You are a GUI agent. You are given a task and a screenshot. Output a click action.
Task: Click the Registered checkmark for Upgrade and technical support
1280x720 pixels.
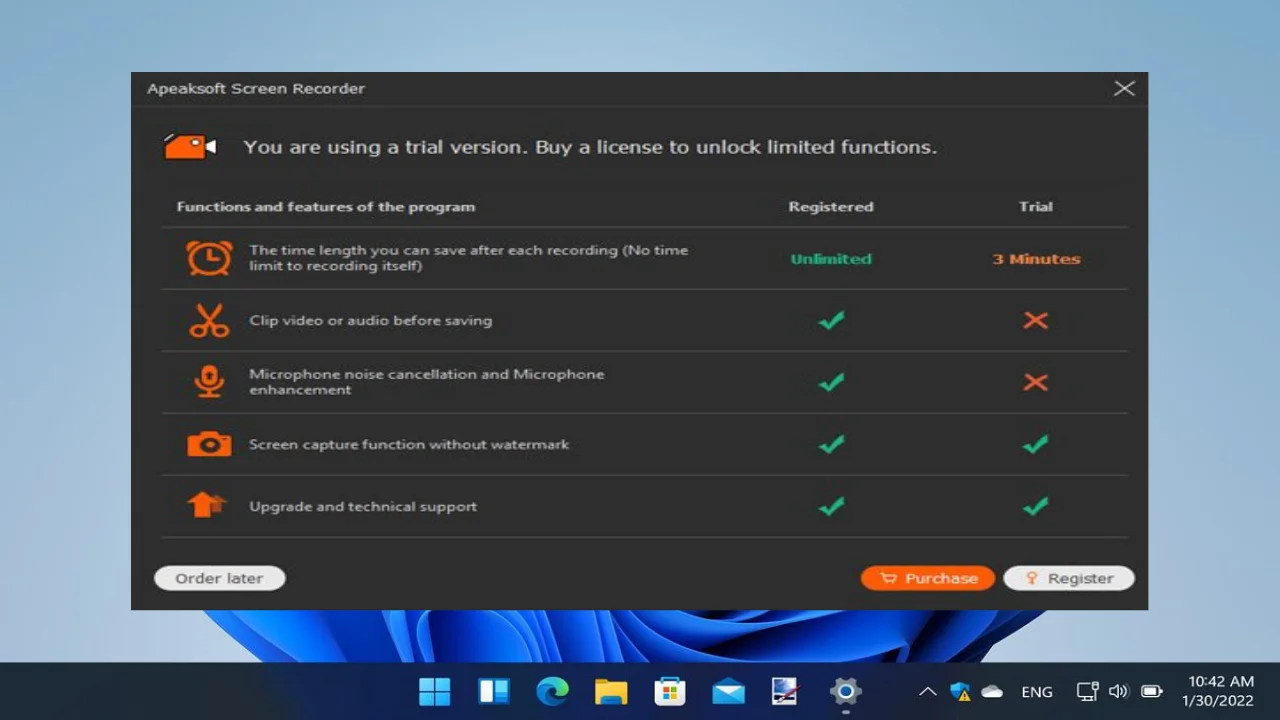831,506
